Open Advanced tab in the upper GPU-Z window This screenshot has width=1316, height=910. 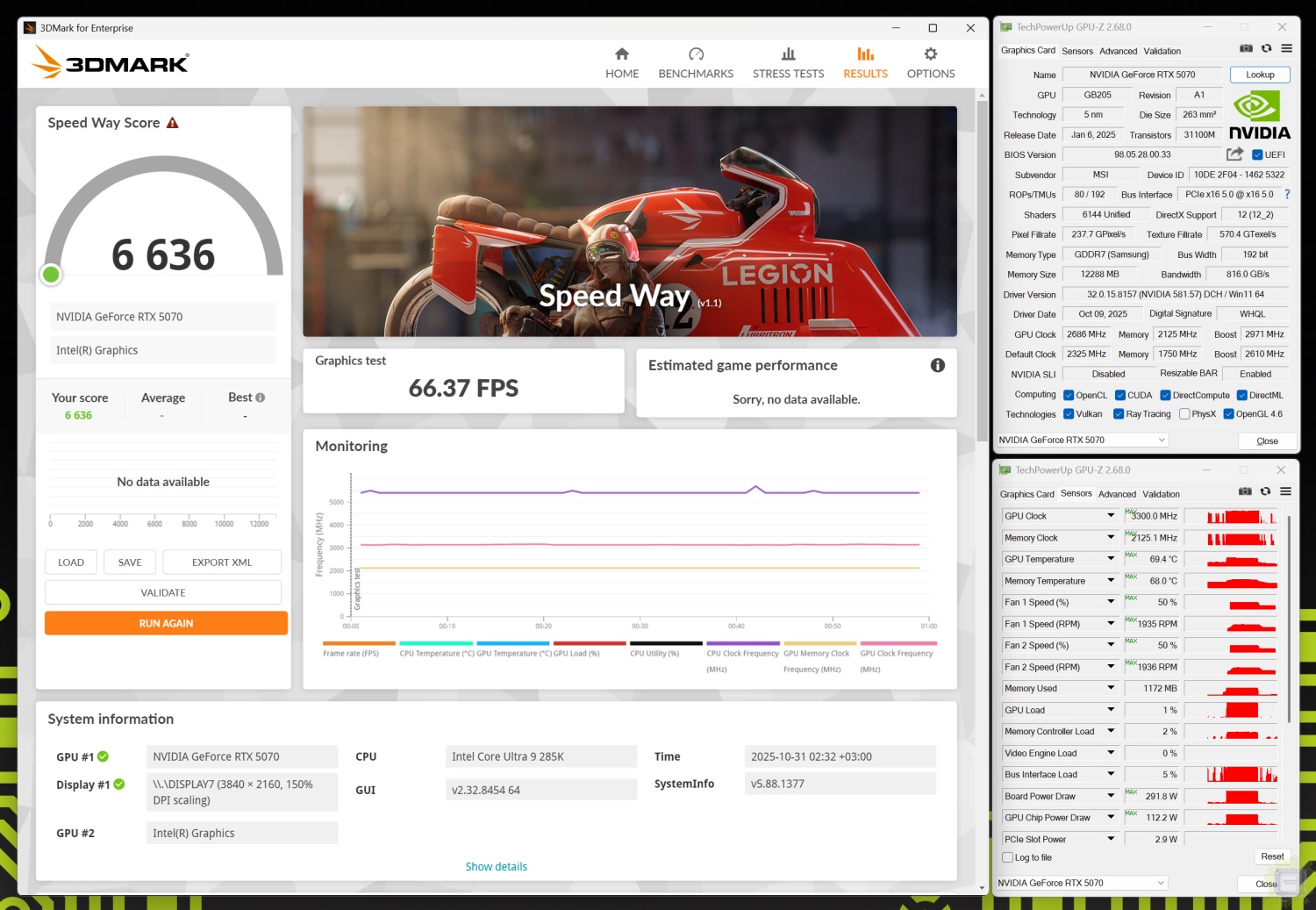pos(1118,51)
